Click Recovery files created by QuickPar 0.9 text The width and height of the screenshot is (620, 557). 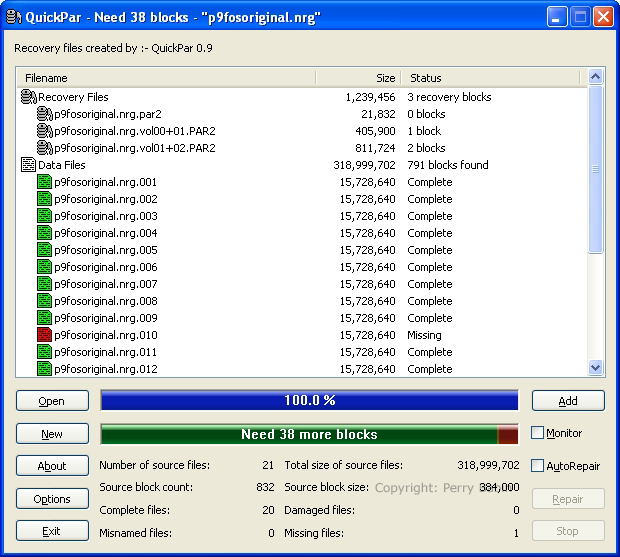113,48
